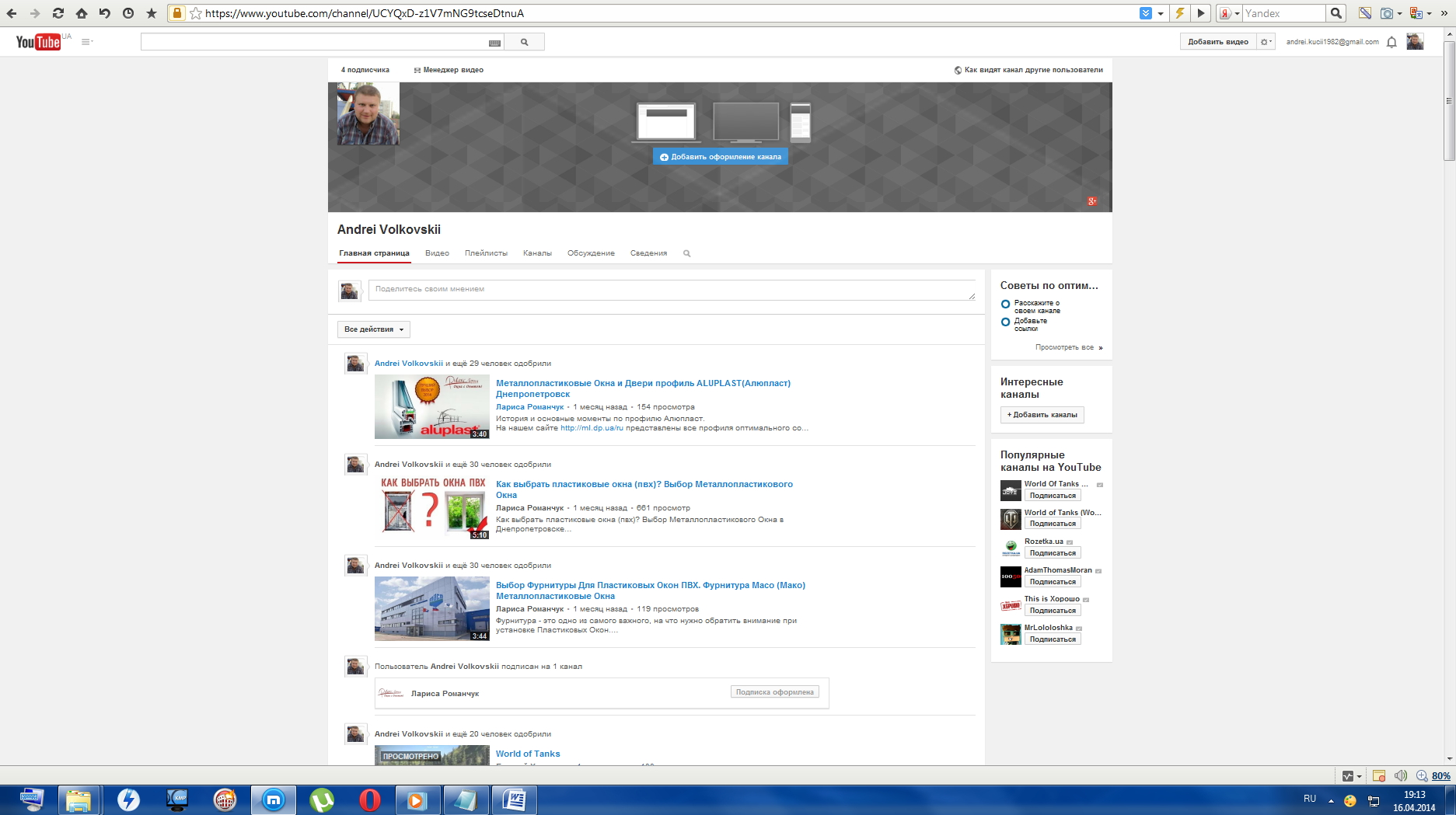Click the speaker mute icon in status bar
The width and height of the screenshot is (1456, 815).
pyautogui.click(x=1401, y=775)
